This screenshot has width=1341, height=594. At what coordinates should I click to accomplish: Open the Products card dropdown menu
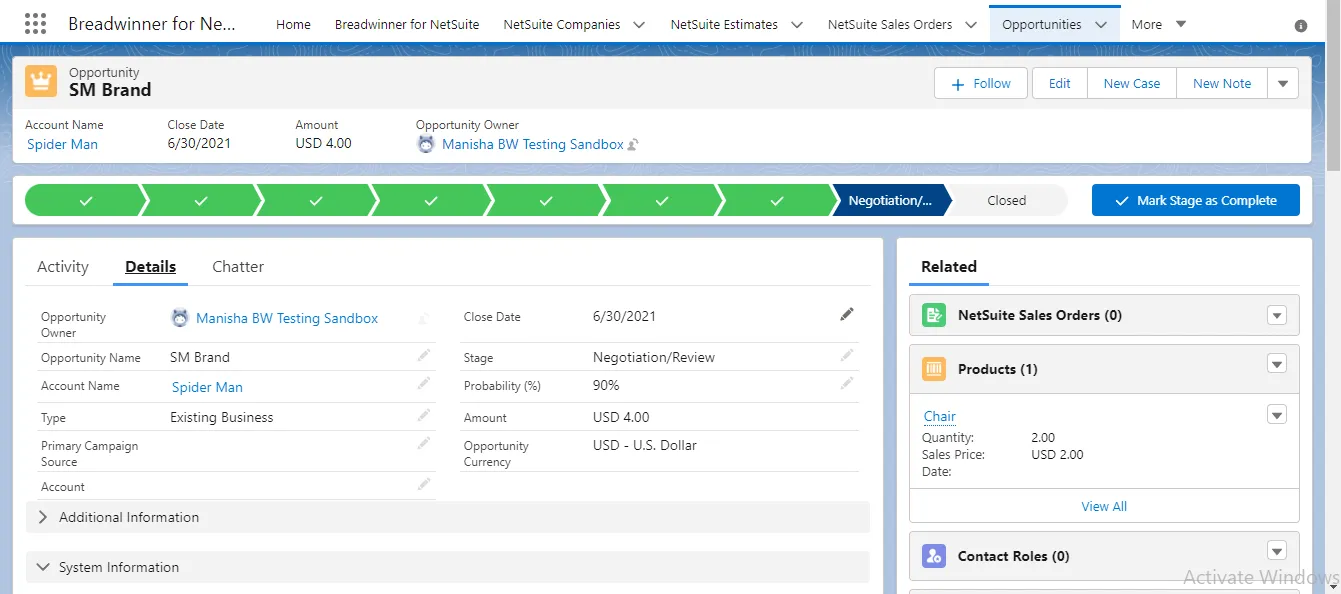click(1276, 364)
